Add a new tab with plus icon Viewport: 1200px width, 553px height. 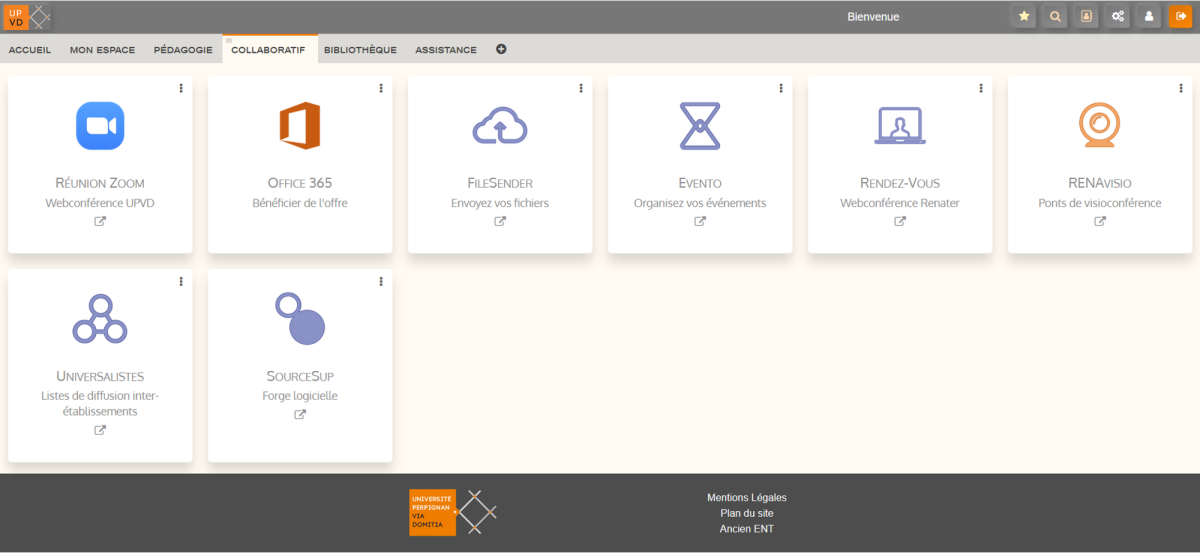(501, 49)
